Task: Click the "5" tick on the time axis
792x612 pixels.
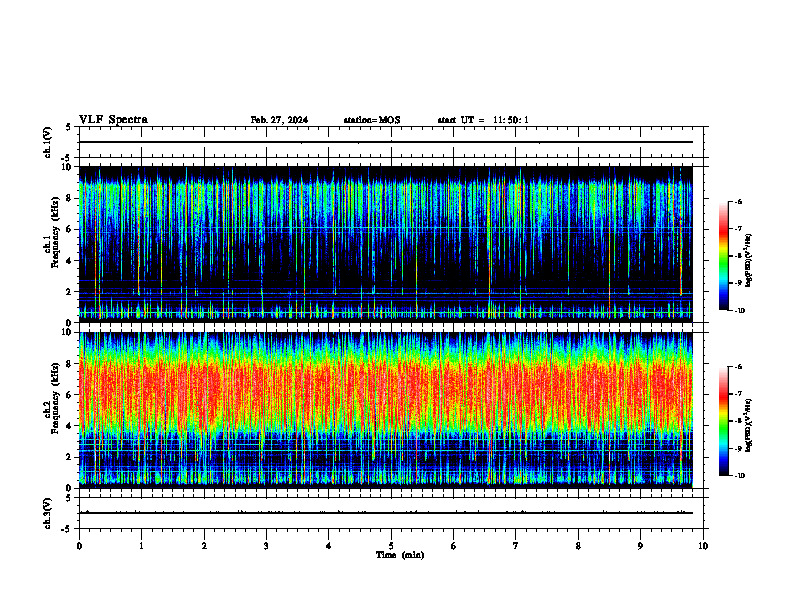Action: [391, 546]
